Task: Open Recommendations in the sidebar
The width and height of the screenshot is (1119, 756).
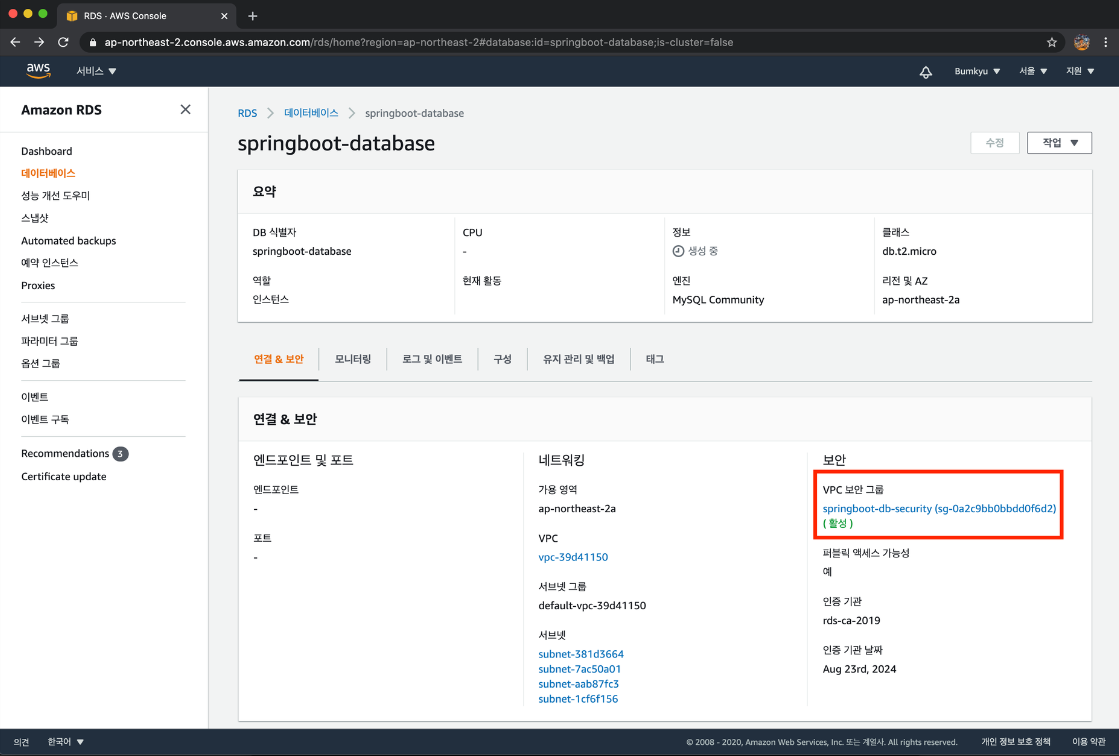Action: [x=65, y=453]
